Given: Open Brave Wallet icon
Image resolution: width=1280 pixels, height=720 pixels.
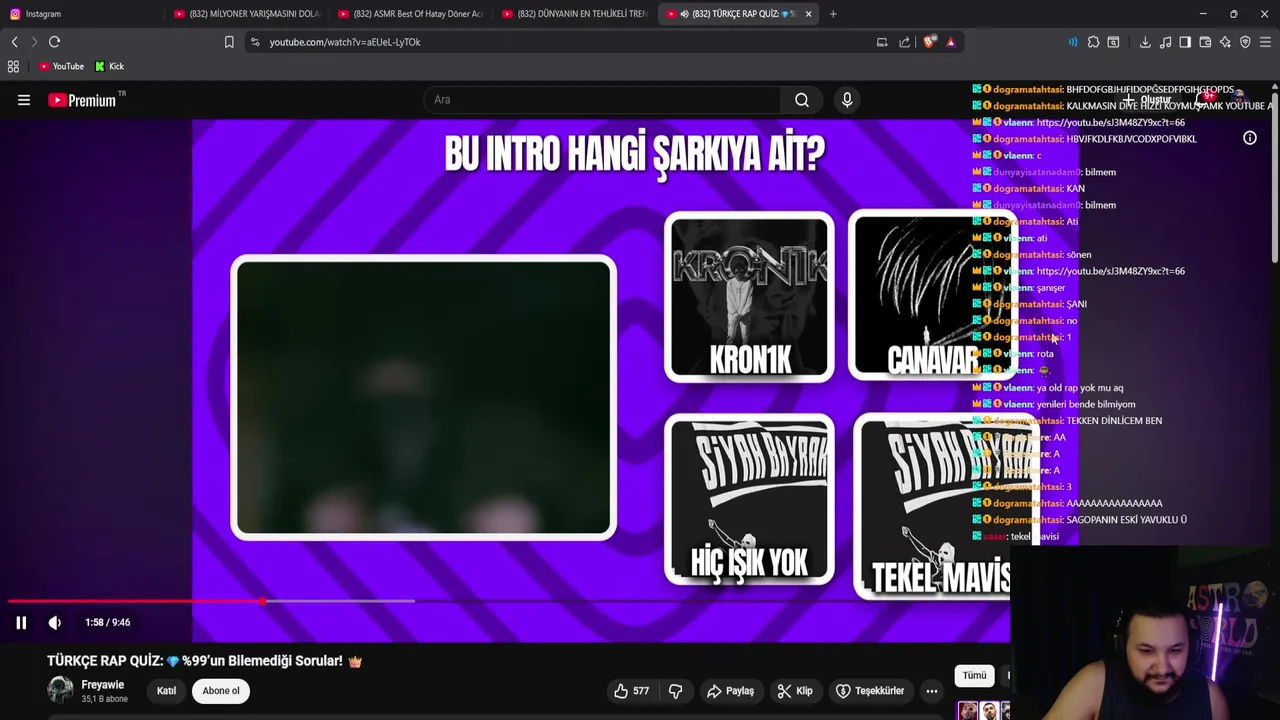Looking at the screenshot, I should [1205, 42].
